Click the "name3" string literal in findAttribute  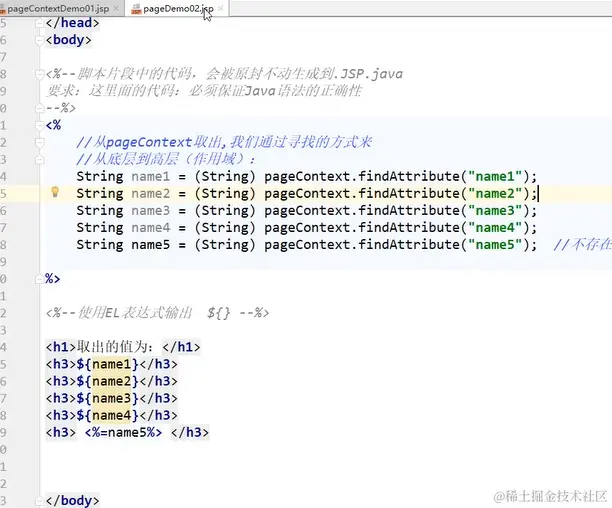(495, 211)
